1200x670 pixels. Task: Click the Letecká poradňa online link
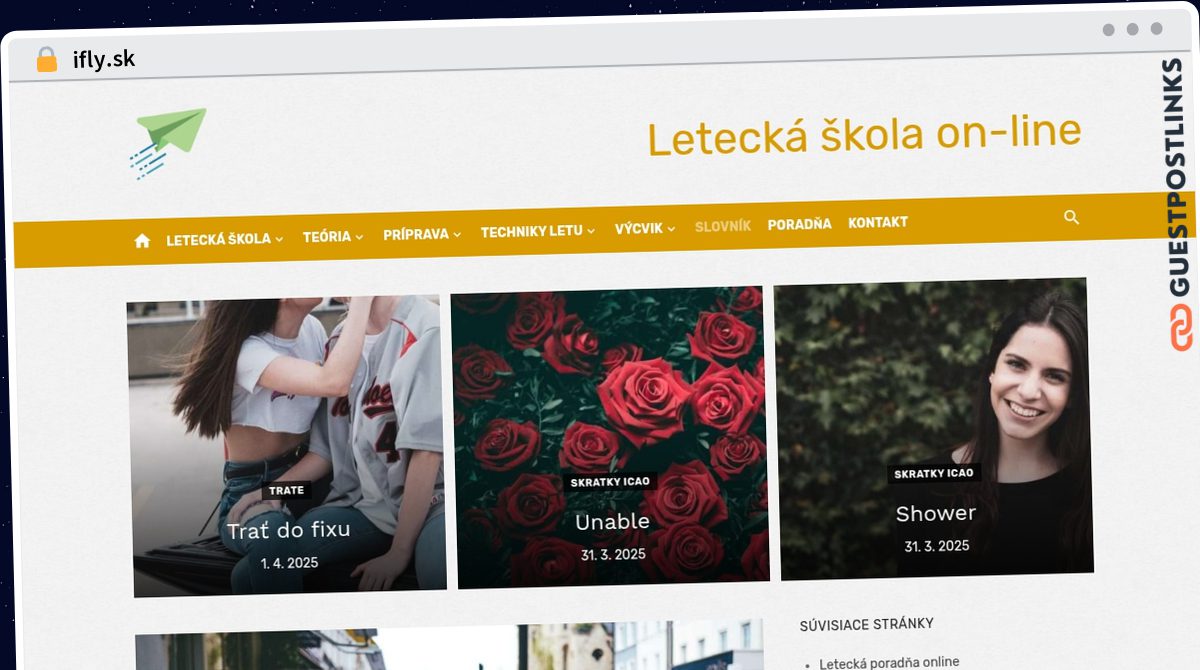coord(889,662)
